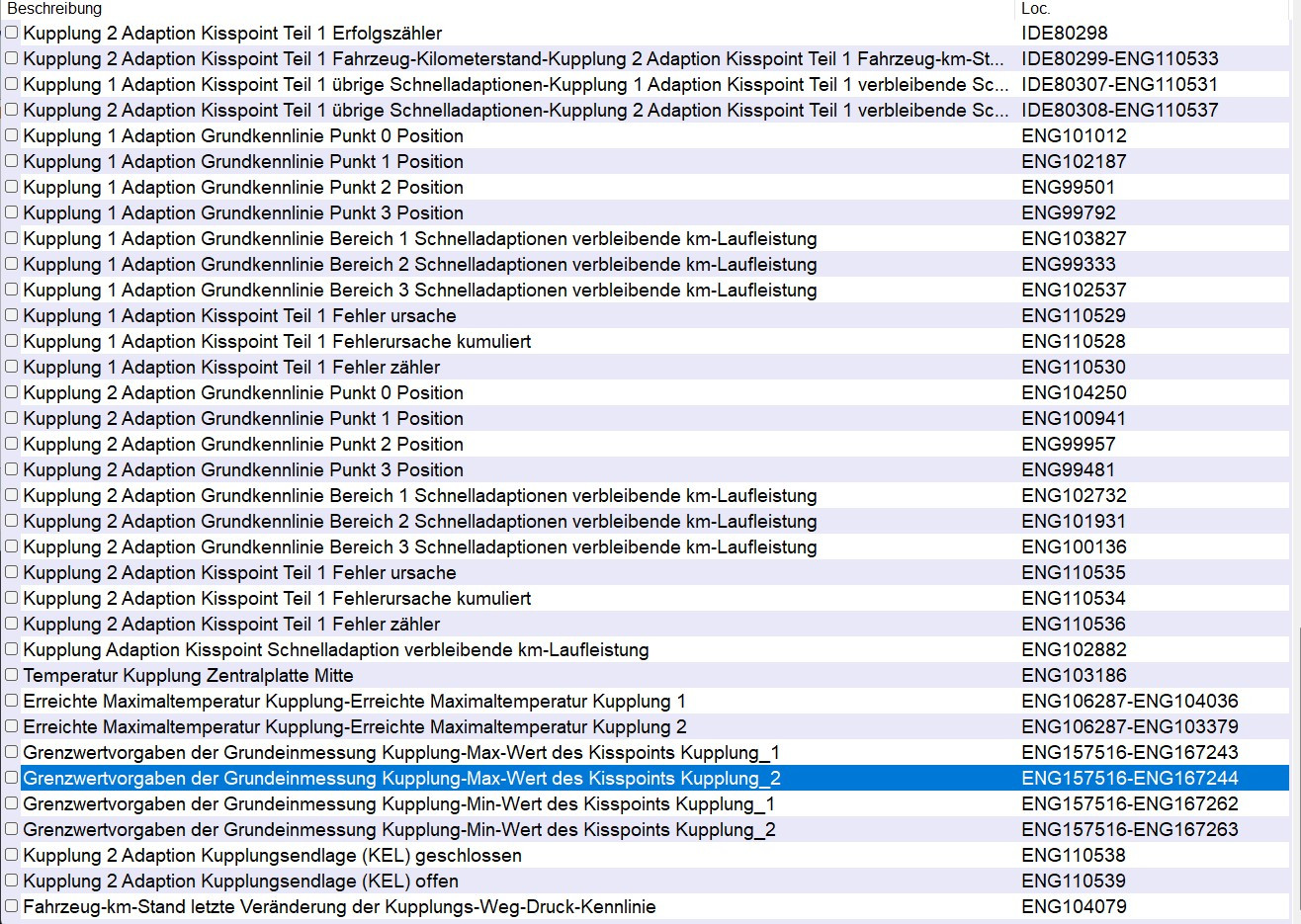The image size is (1301, 924).
Task: Tick Fahrzeug-km-Stand letzte Veränderung checkbox
Action: click(x=12, y=906)
